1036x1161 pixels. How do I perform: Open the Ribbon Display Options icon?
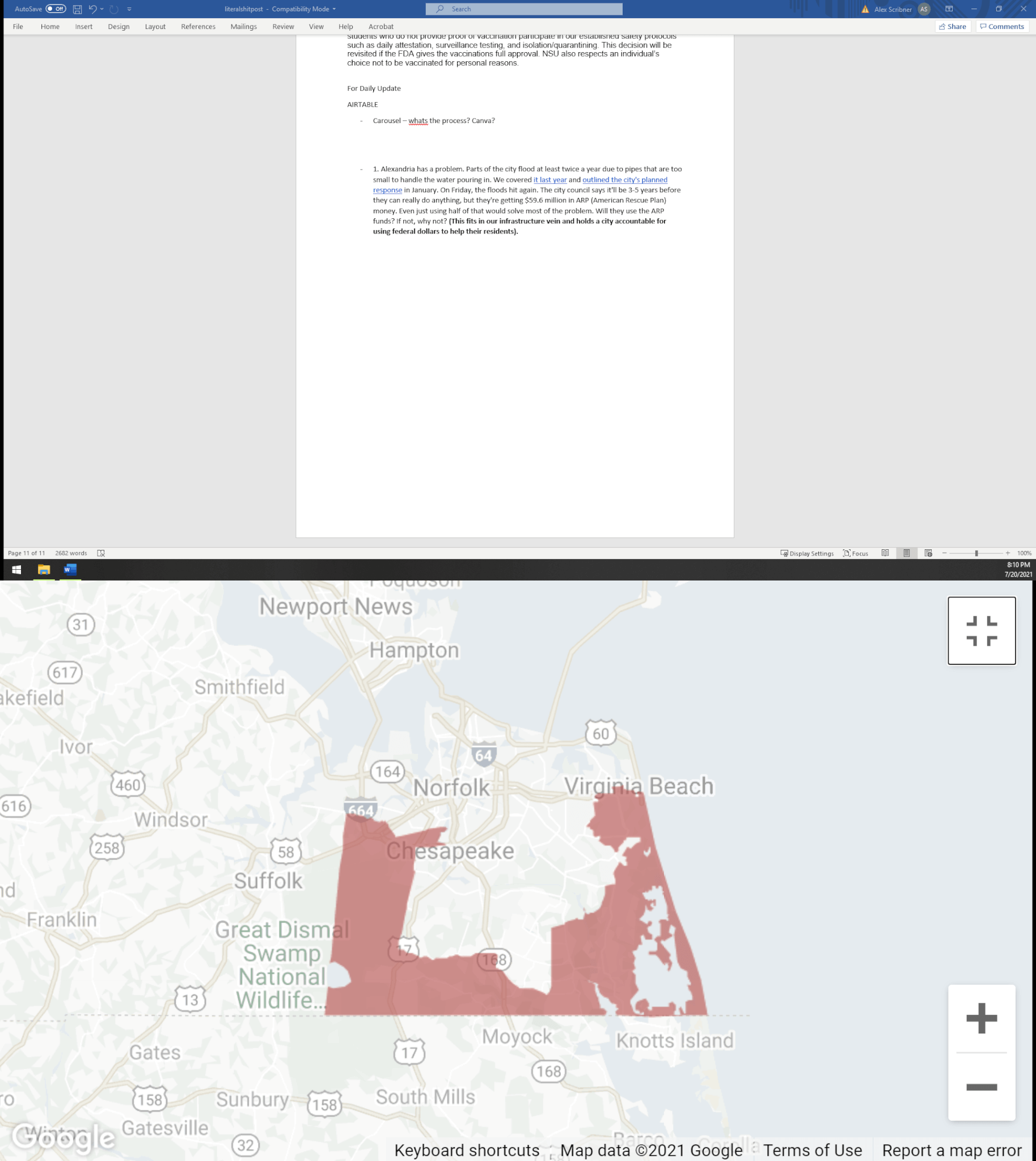949,9
